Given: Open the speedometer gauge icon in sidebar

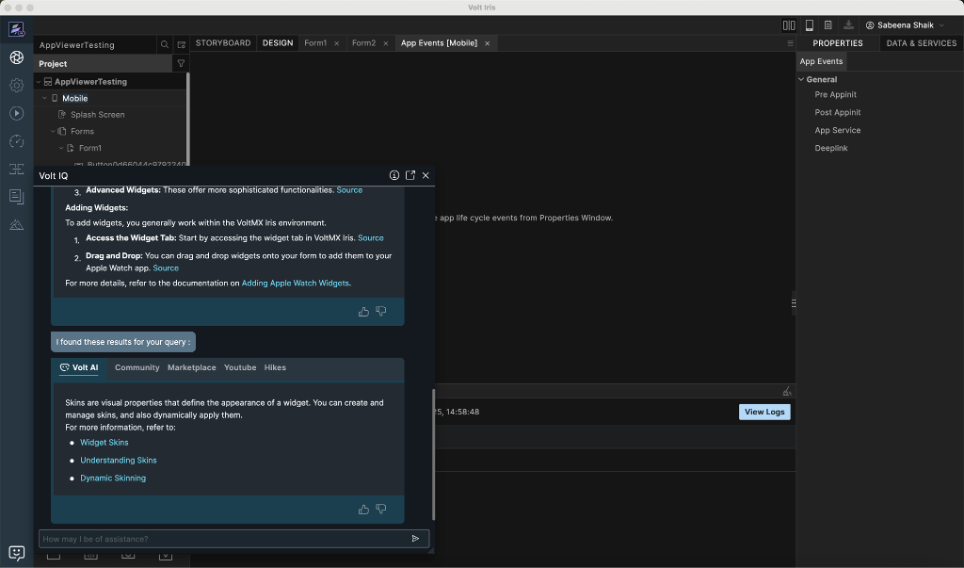Looking at the screenshot, I should click(17, 141).
